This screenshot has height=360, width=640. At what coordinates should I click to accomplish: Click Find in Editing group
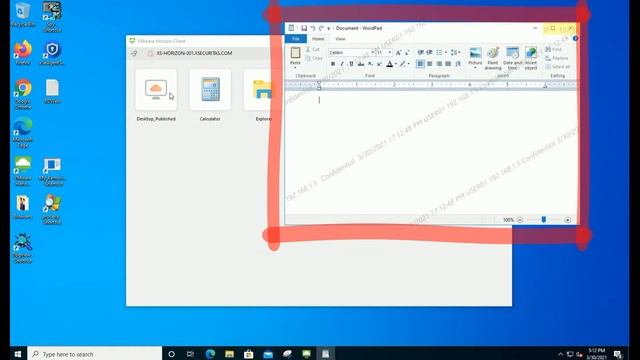click(554, 49)
